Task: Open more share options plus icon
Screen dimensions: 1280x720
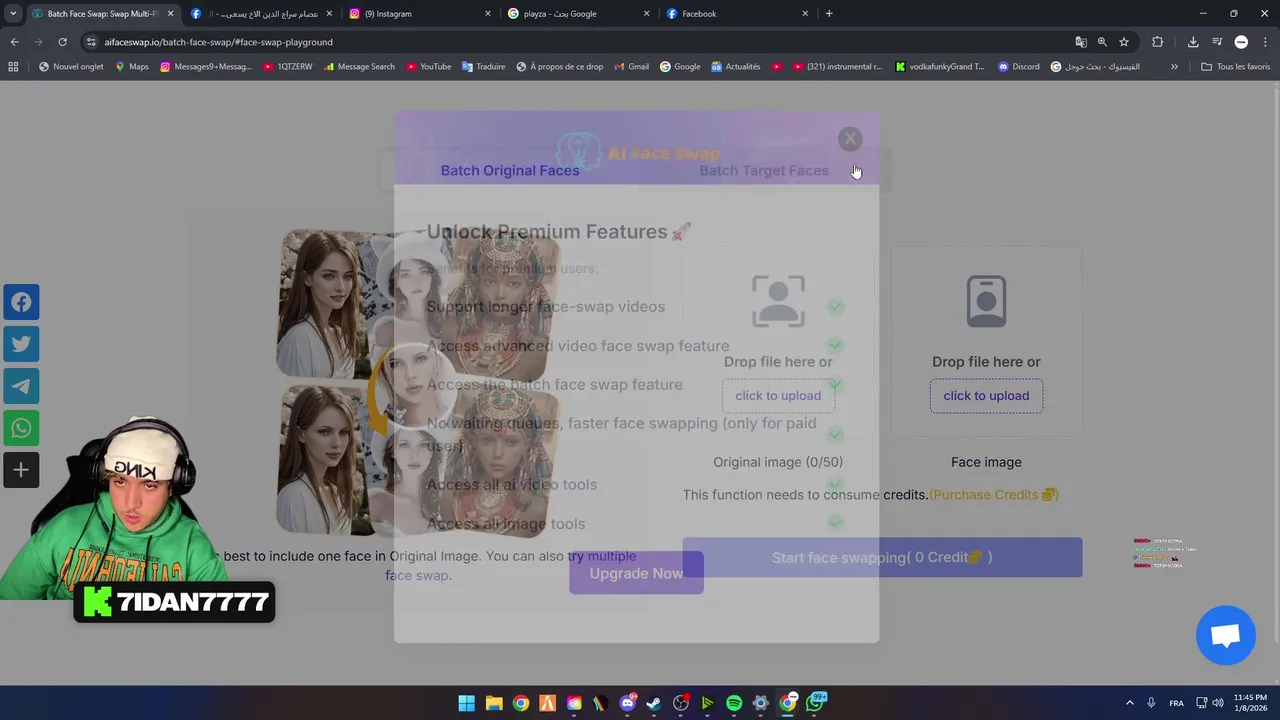Action: (21, 470)
